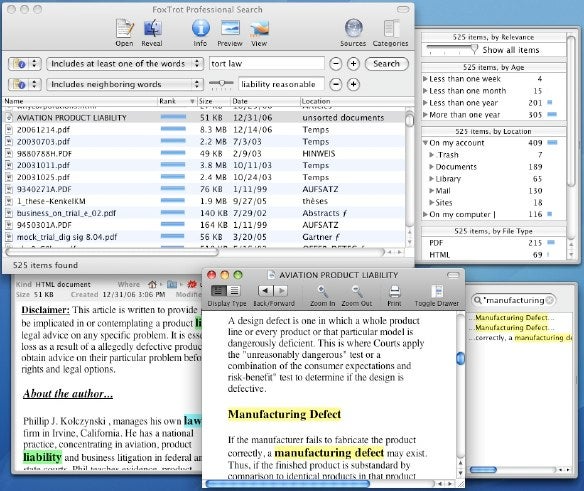The height and width of the screenshot is (491, 584).
Task: Select the 'AVIATION PRODUCT LIABILITY' result row
Action: (x=203, y=117)
